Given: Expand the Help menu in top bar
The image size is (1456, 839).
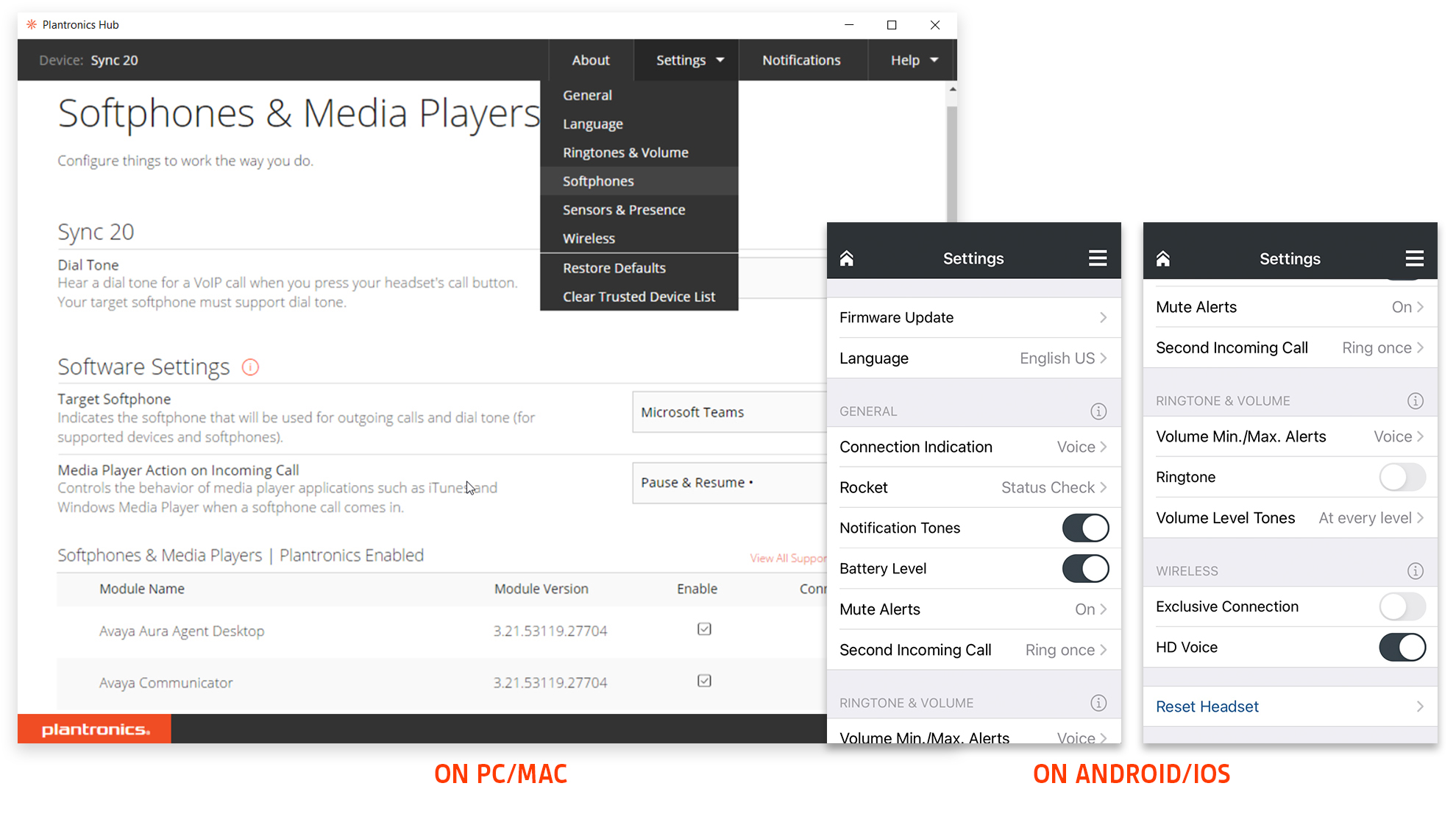Looking at the screenshot, I should pos(913,60).
